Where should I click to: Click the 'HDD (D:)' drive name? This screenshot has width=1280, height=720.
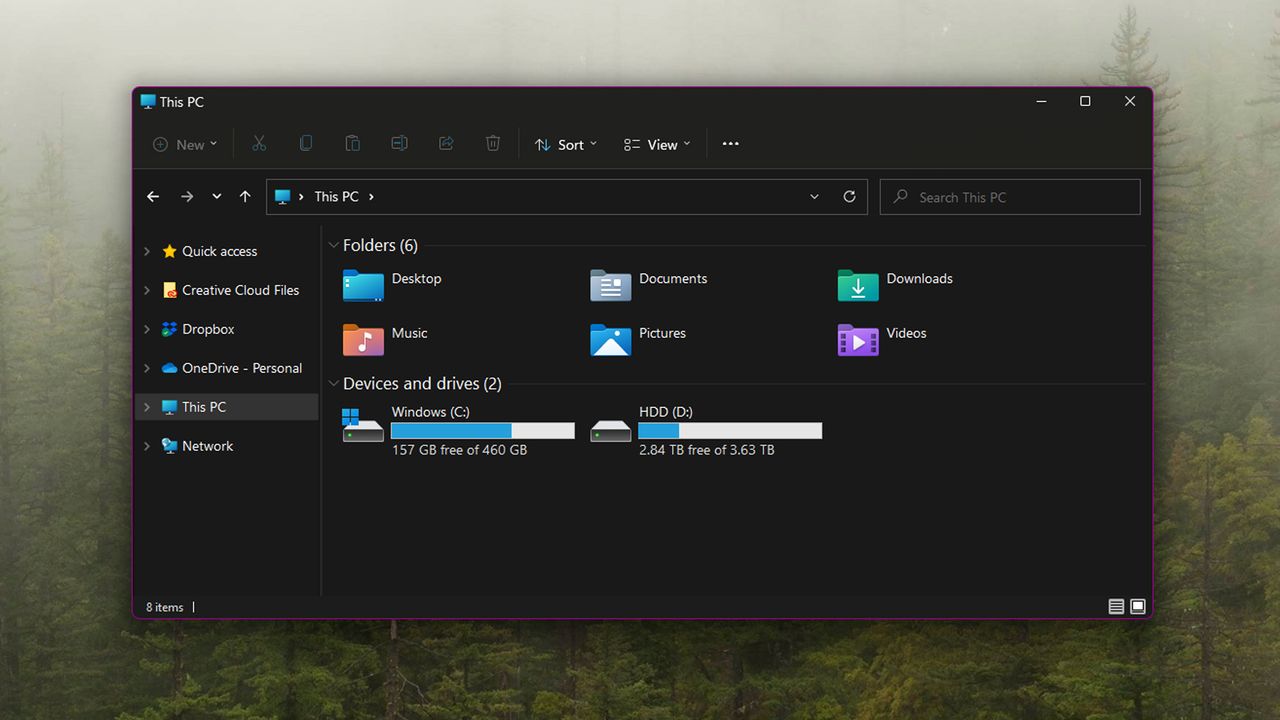click(666, 412)
